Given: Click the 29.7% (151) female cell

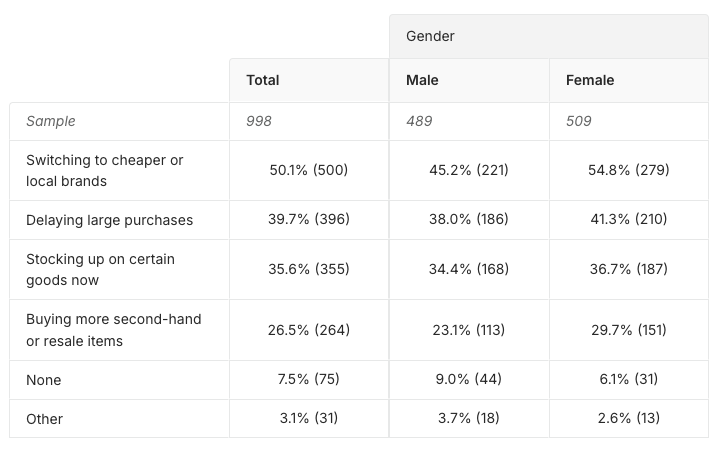Looking at the screenshot, I should click(x=629, y=330).
